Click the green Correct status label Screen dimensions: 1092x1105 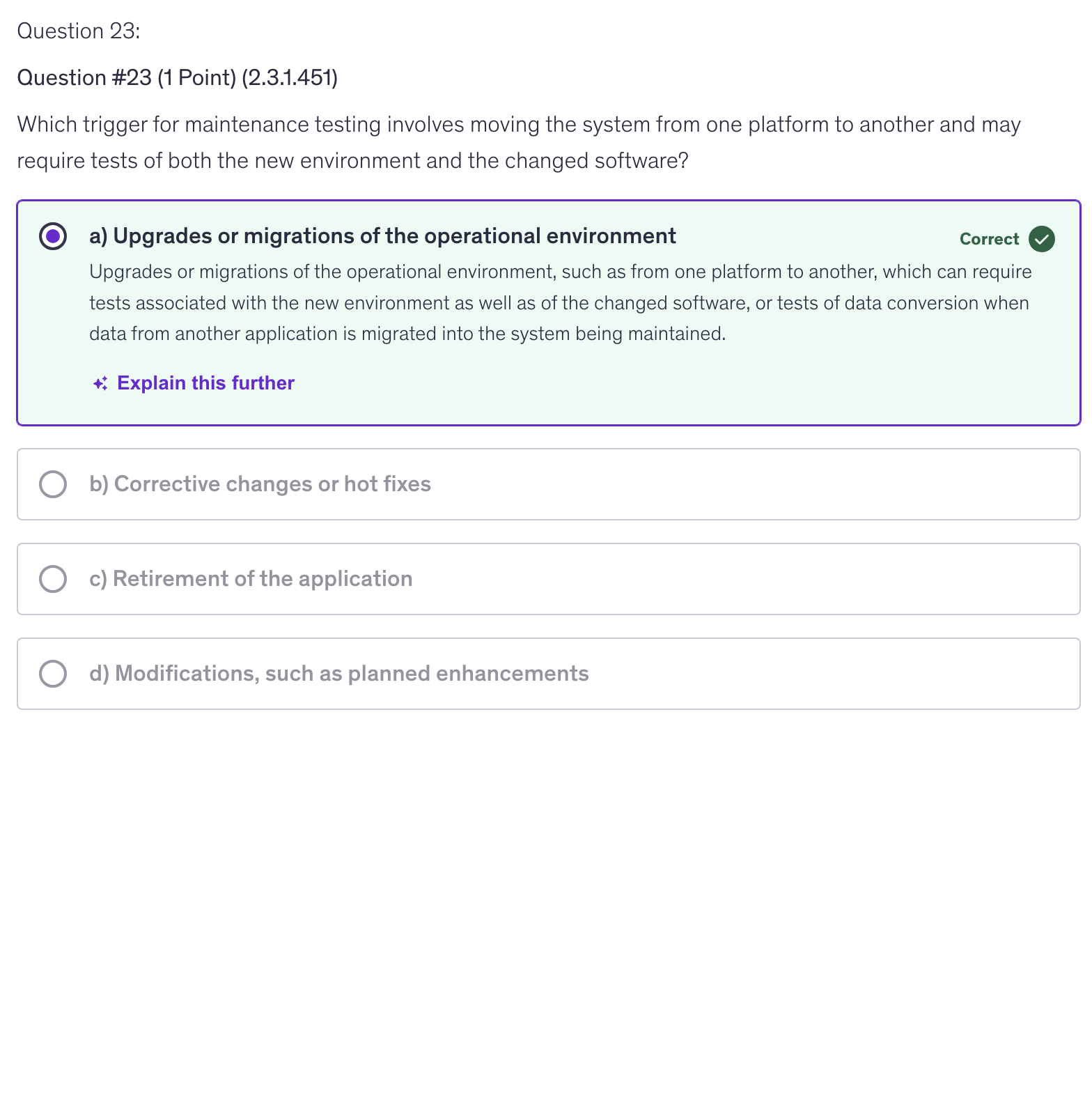point(989,239)
